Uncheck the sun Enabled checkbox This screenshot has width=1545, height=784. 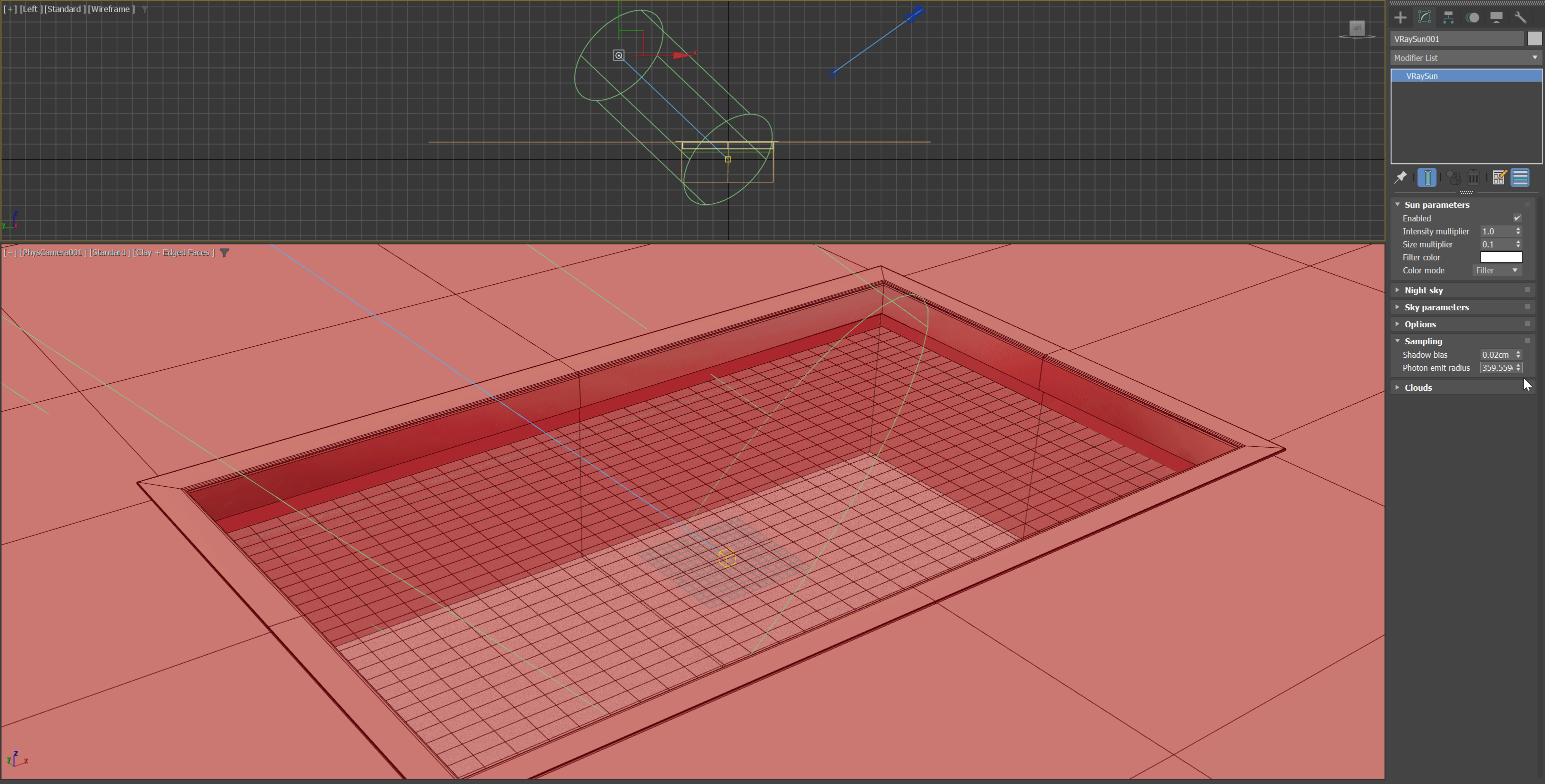(1517, 218)
